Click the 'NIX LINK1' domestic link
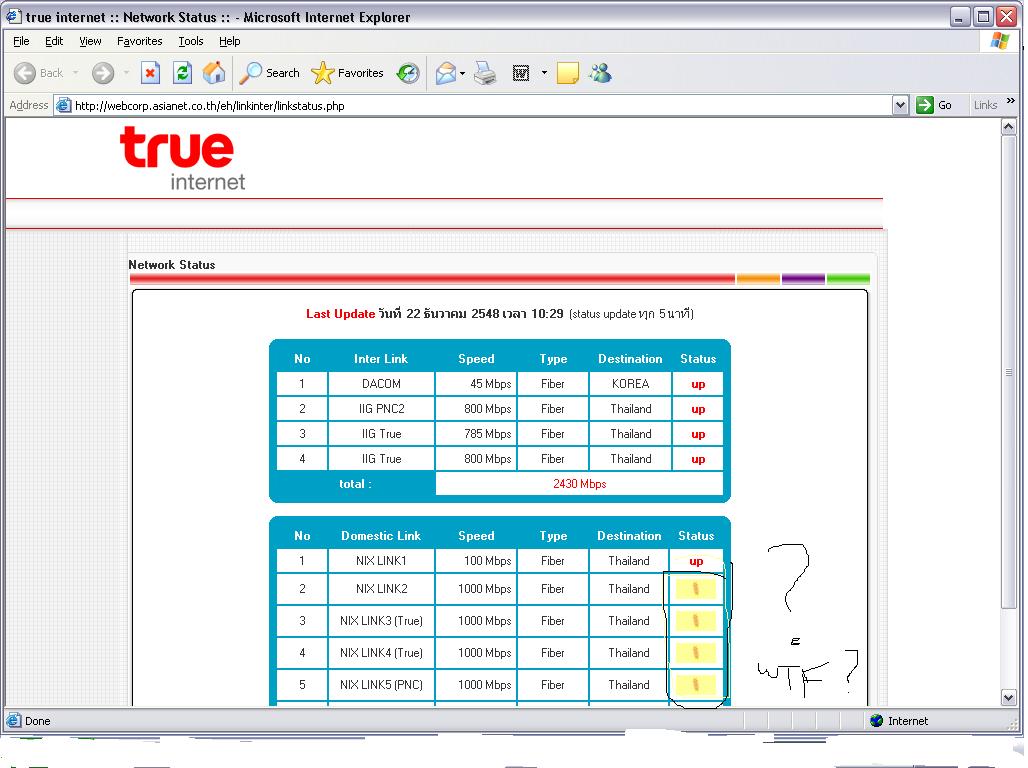 coord(381,561)
